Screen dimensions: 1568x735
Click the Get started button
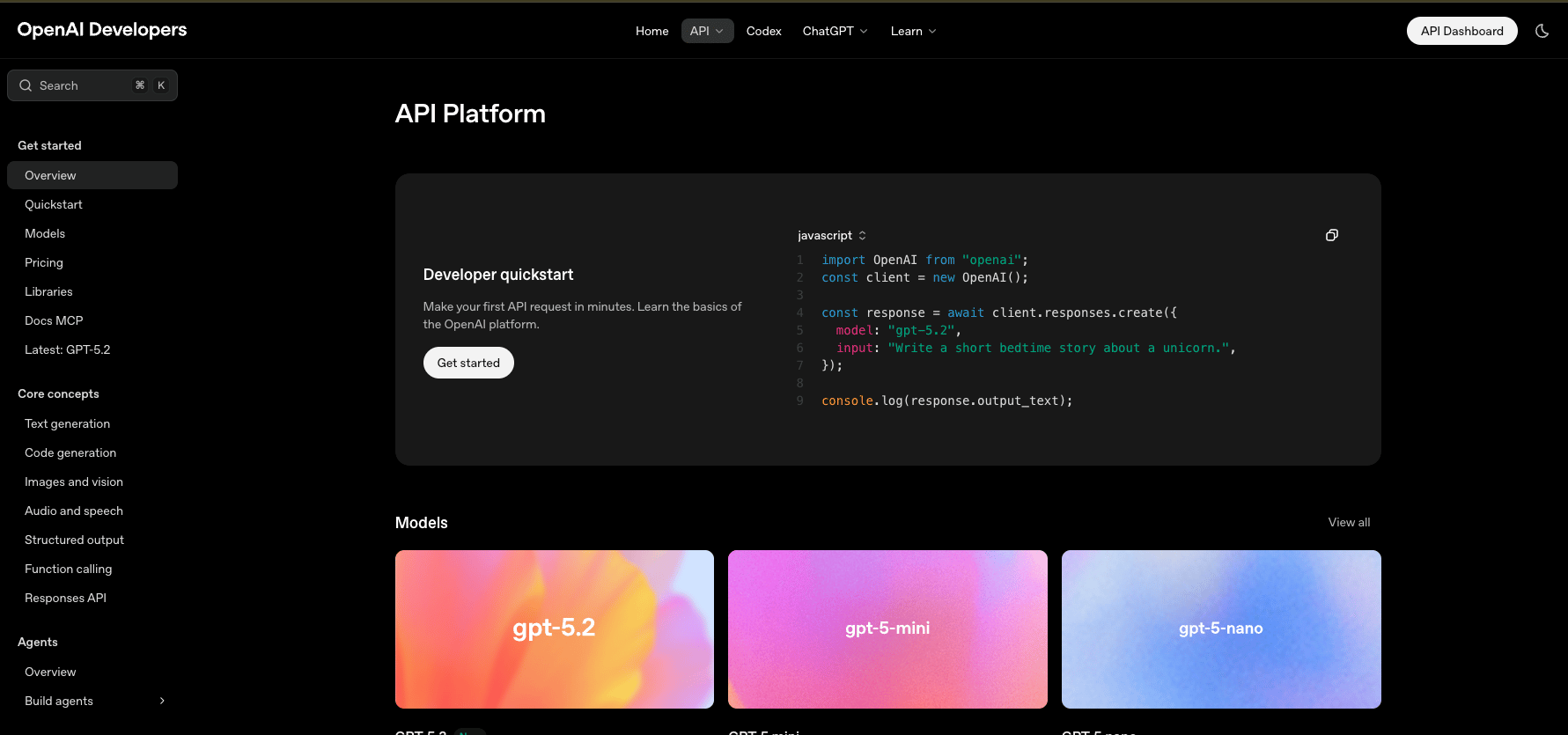point(468,363)
